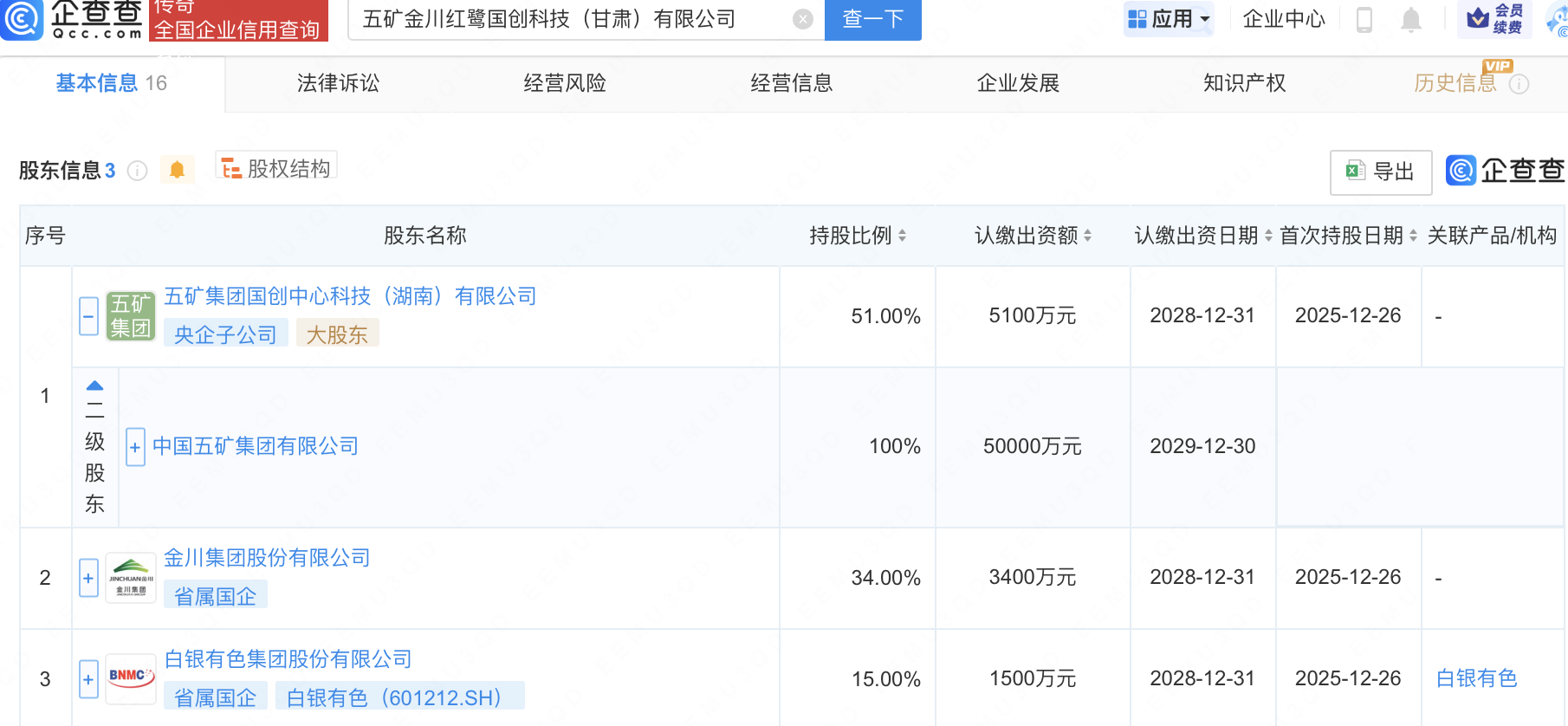This screenshot has height=726, width=1568.
Task: Export shareholder table with 导出
Action: click(1380, 172)
